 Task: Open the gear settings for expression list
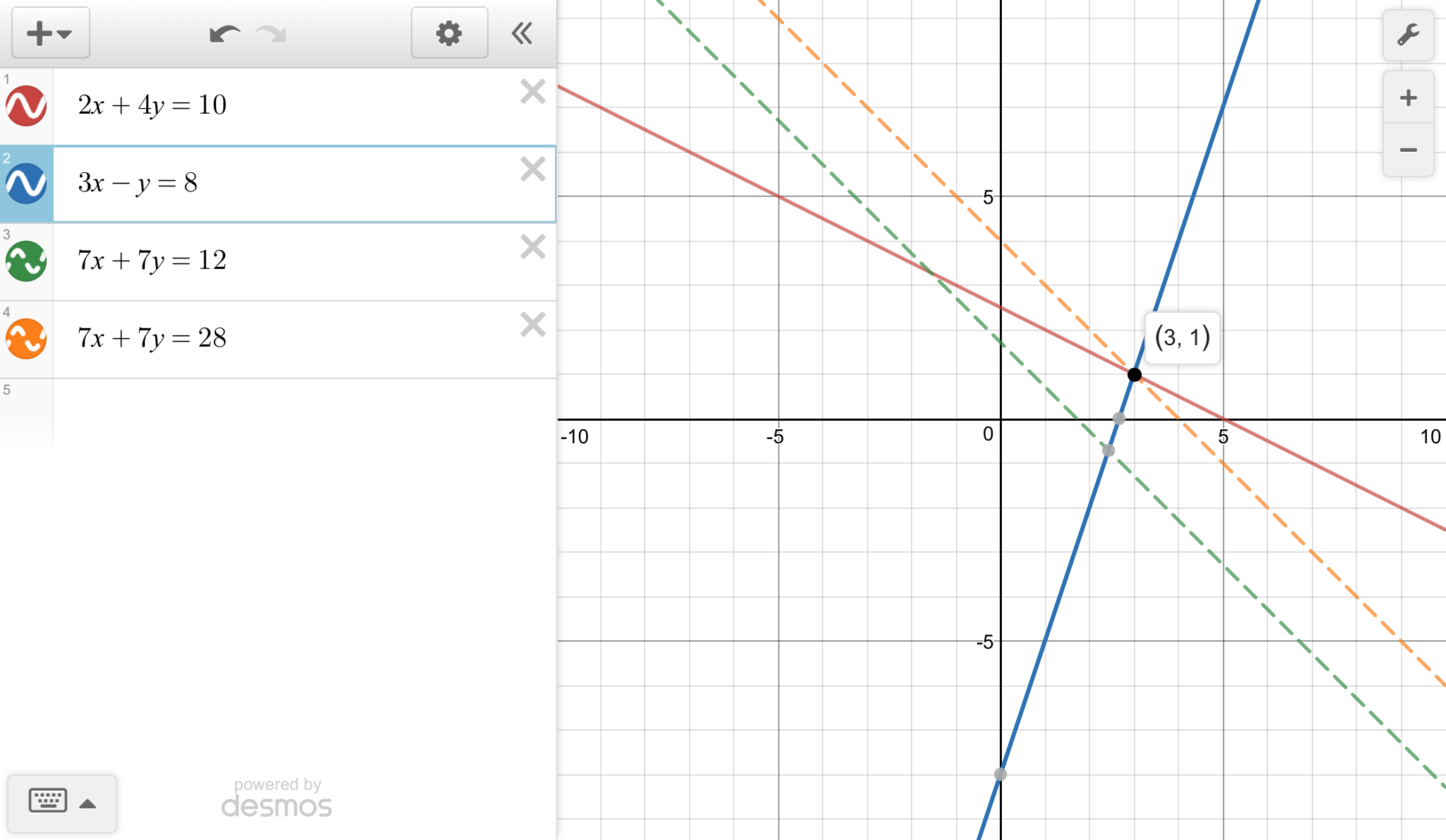449,33
